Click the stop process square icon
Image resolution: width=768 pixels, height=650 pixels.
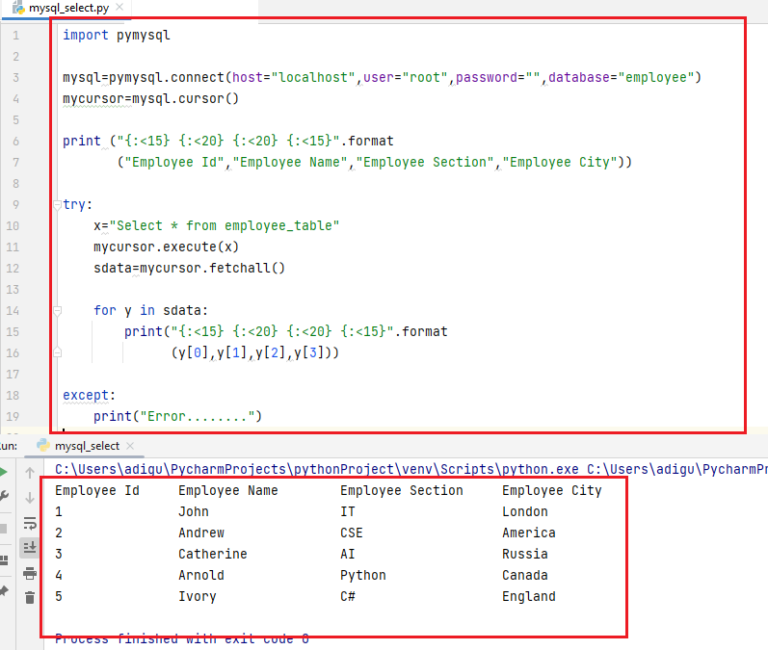coord(3,529)
